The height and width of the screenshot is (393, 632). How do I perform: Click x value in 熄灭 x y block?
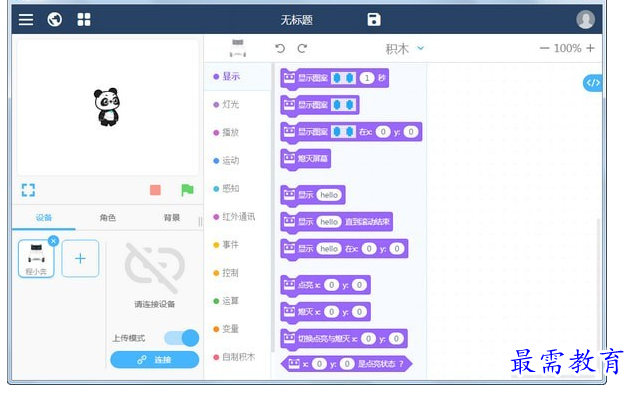[x=331, y=312]
